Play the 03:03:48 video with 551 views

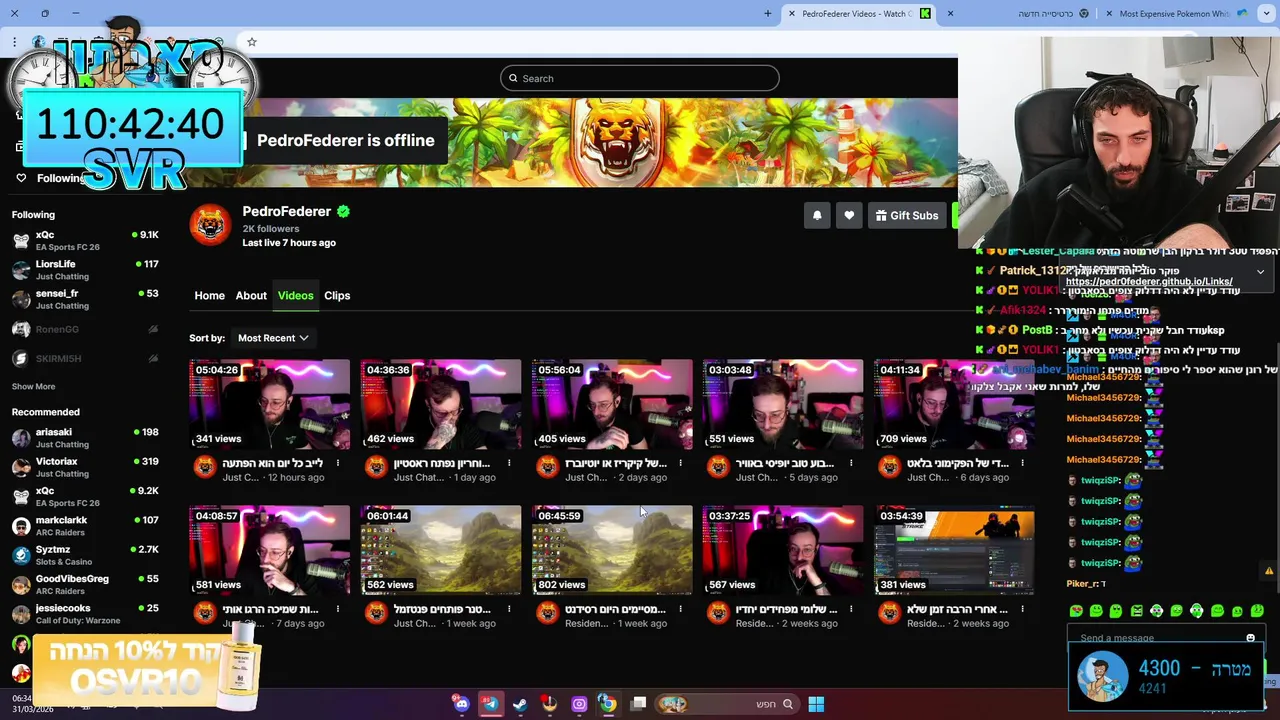(783, 404)
